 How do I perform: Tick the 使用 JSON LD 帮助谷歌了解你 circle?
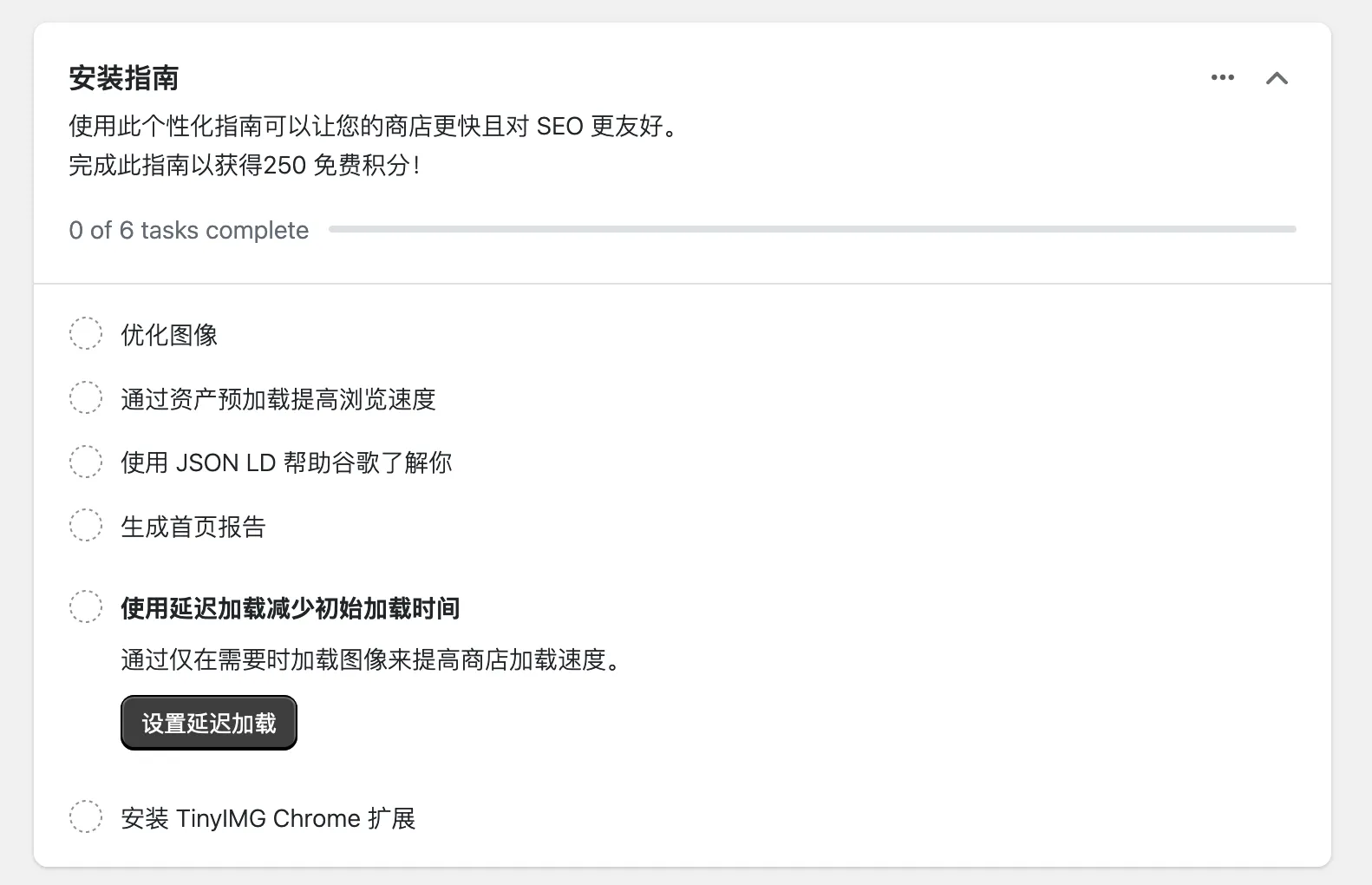point(85,461)
